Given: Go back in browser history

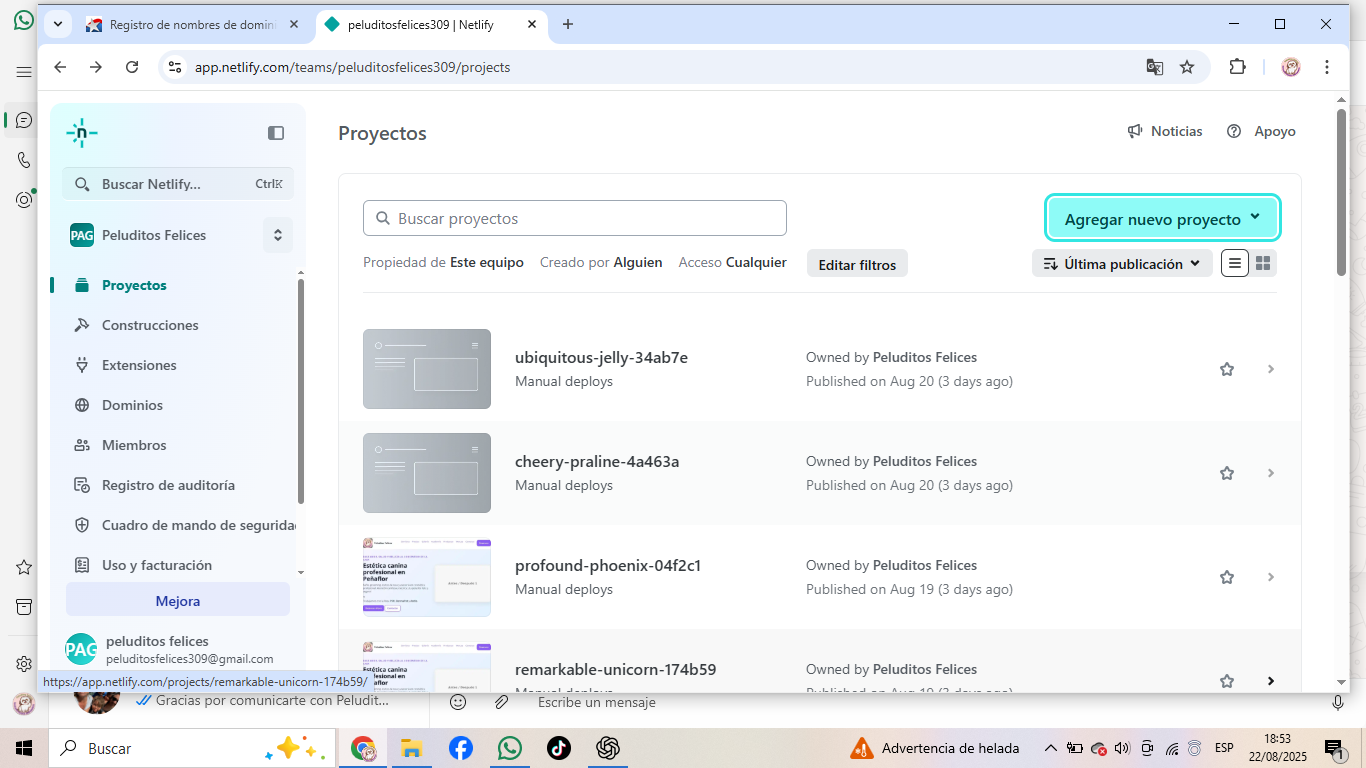Looking at the screenshot, I should click(x=60, y=67).
